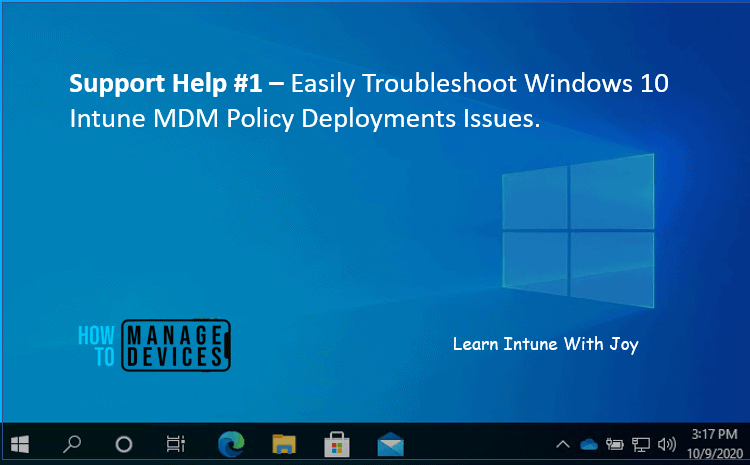Open Microsoft Store from taskbar
This screenshot has width=750, height=465.
tap(337, 444)
